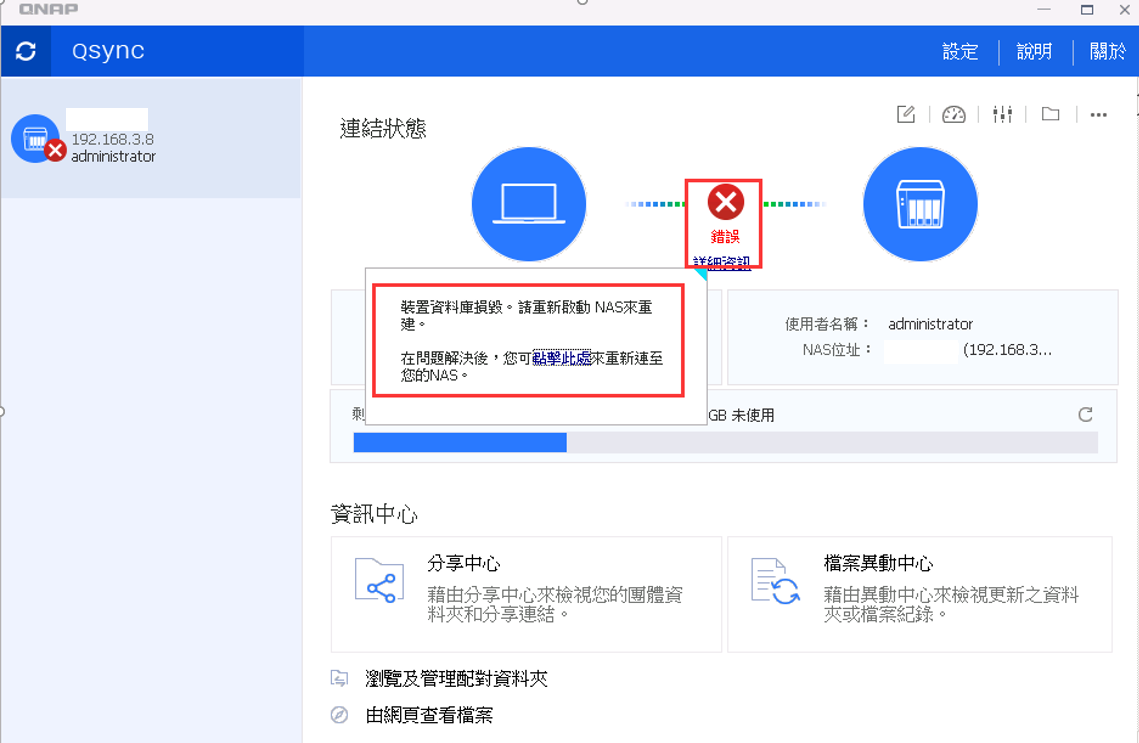Open the 說明 menu item
1139x743 pixels.
[1034, 52]
